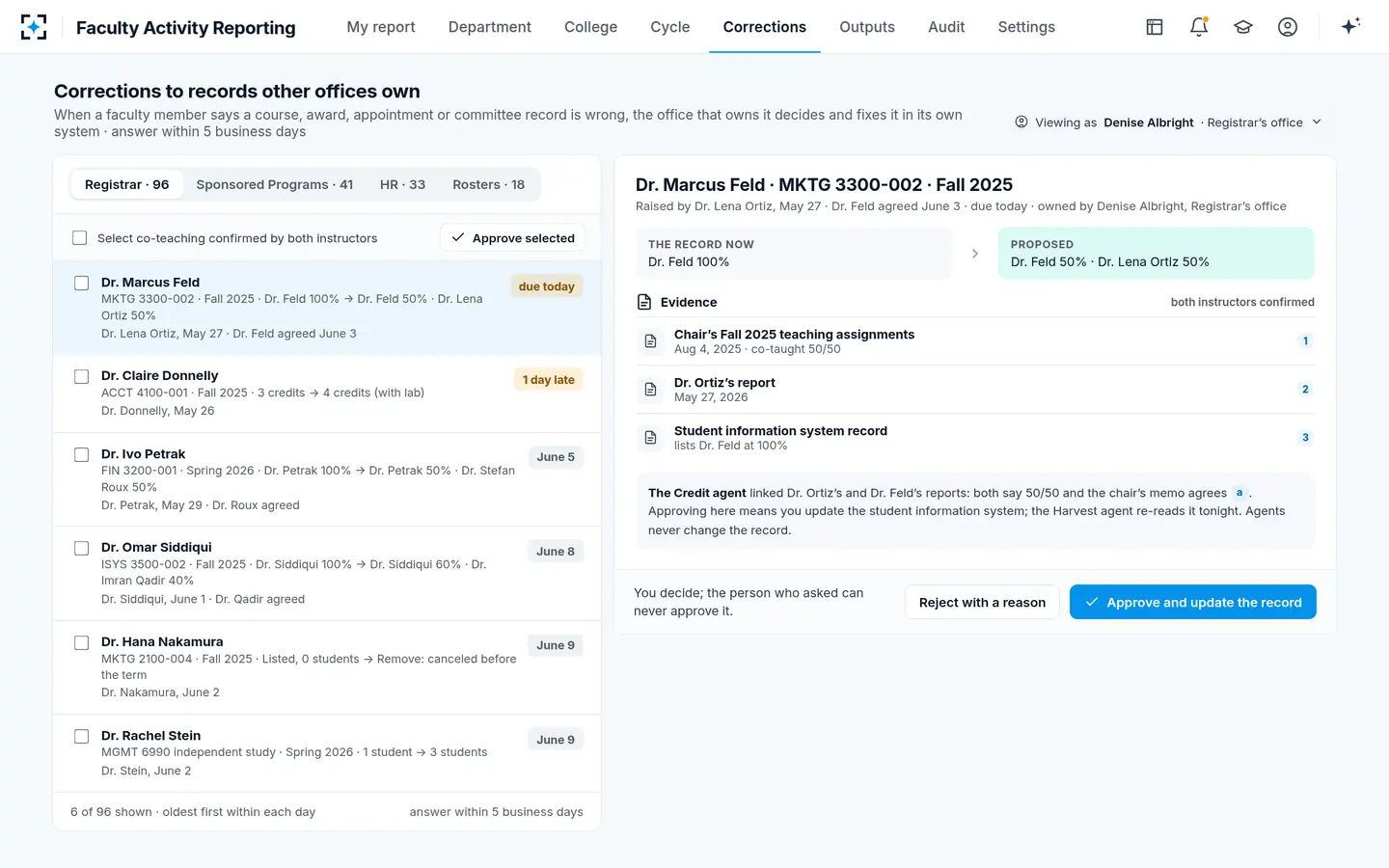Viewport: 1389px width, 868px height.
Task: Check the Dr. Rachel Stein row checkbox
Action: pos(82,736)
